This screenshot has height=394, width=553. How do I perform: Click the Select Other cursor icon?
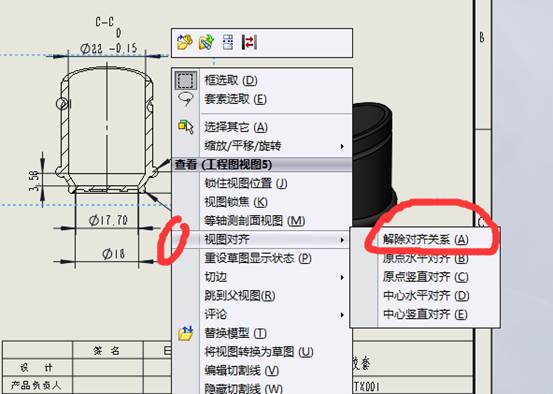pyautogui.click(x=186, y=127)
